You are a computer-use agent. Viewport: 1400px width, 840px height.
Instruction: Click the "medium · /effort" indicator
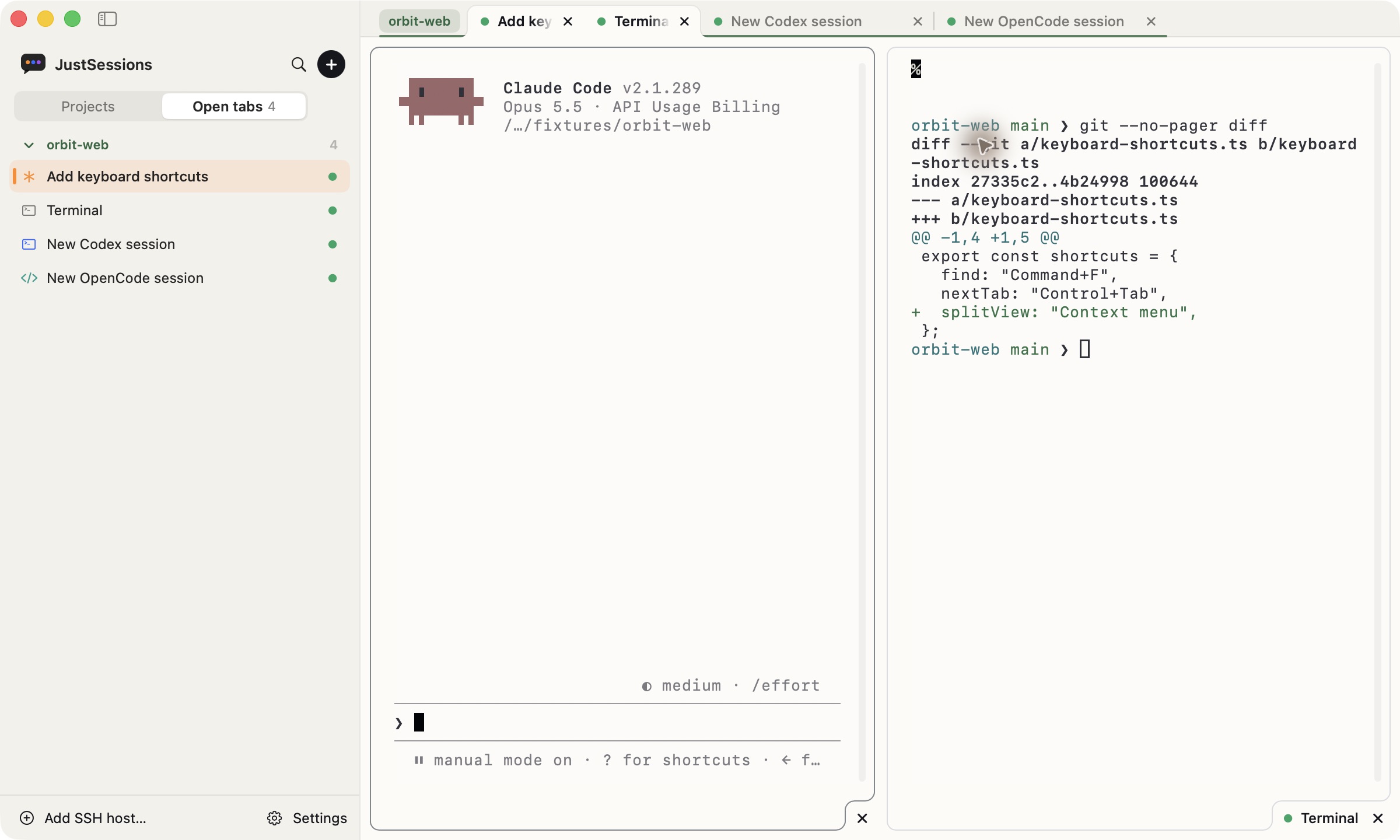[730, 685]
